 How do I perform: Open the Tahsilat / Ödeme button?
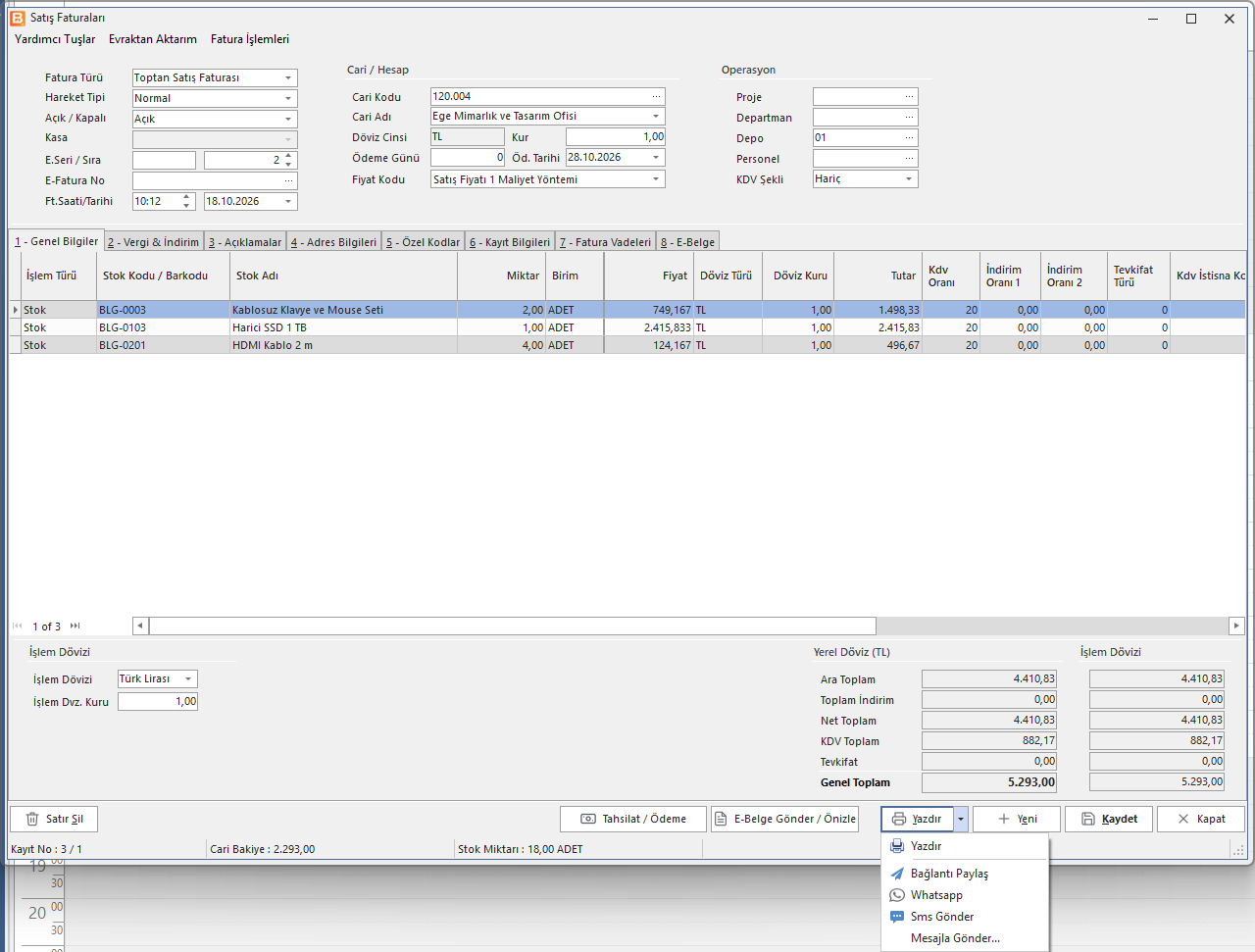coord(633,819)
